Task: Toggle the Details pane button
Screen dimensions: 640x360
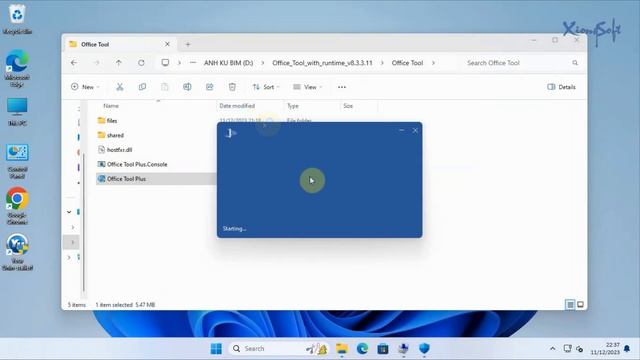Action: (561, 87)
